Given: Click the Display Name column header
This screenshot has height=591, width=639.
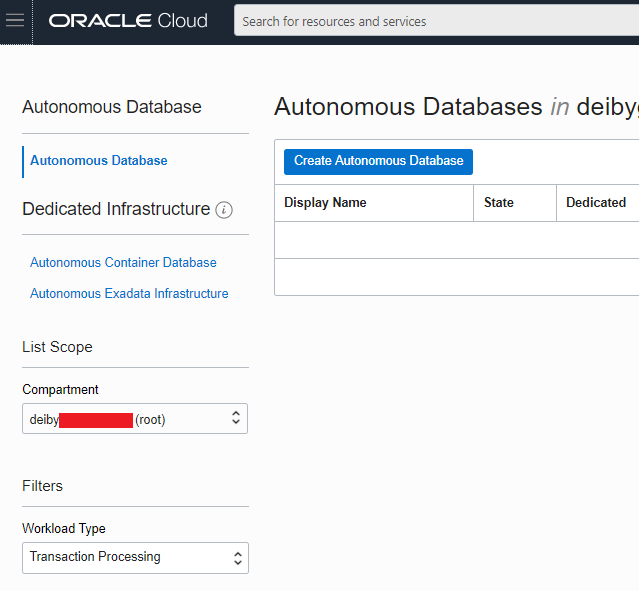Looking at the screenshot, I should click(325, 202).
